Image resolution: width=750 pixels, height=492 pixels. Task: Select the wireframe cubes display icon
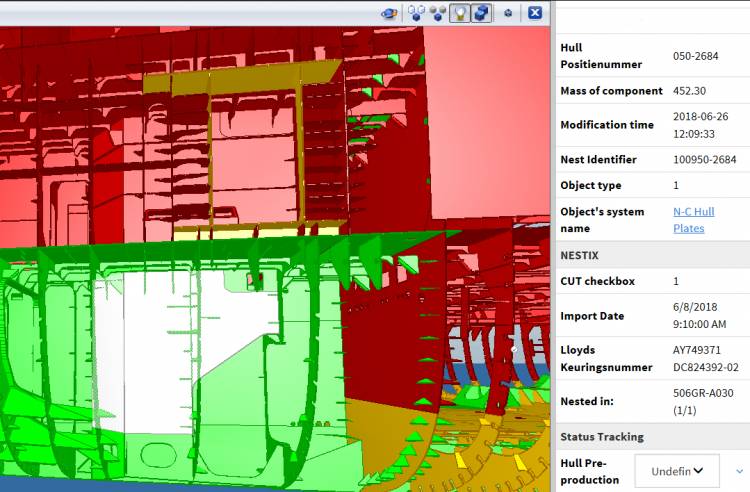coord(415,13)
